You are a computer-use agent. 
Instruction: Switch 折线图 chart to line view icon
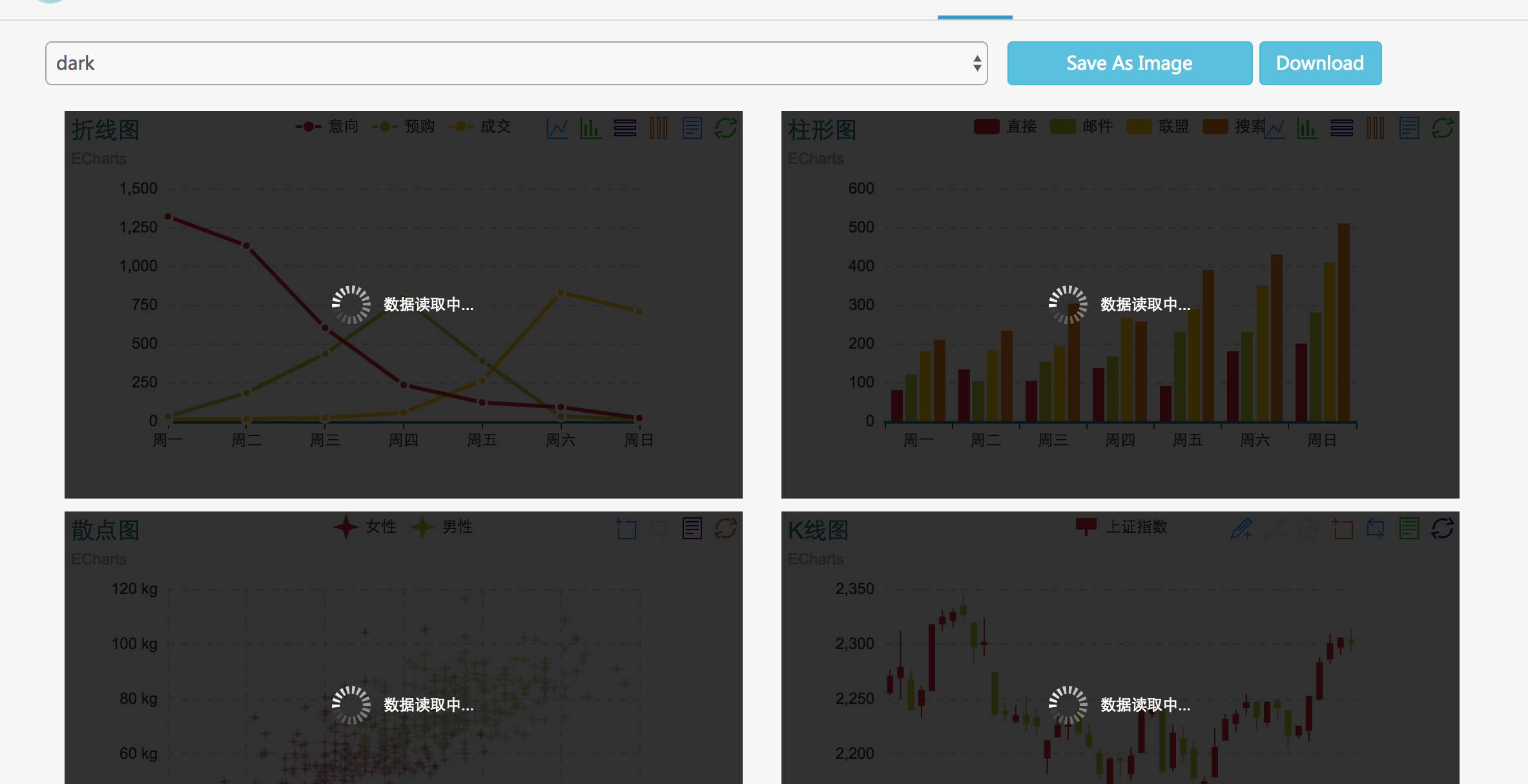[x=557, y=128]
